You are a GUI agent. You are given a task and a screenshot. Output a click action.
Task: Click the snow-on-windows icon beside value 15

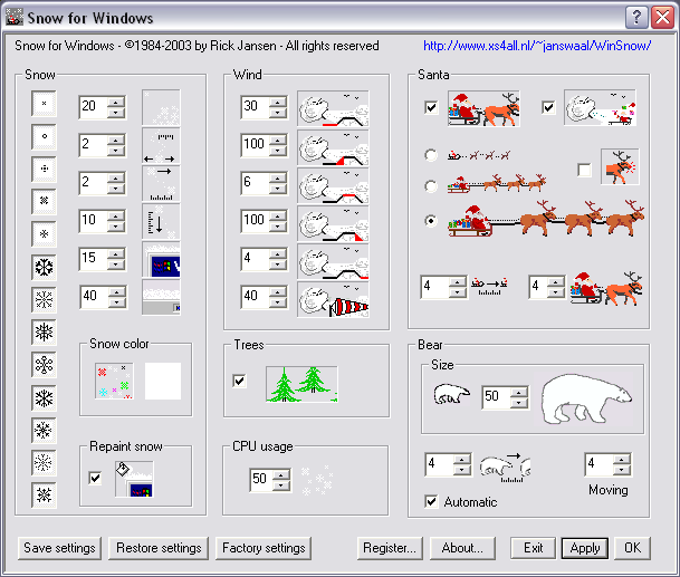(x=161, y=259)
